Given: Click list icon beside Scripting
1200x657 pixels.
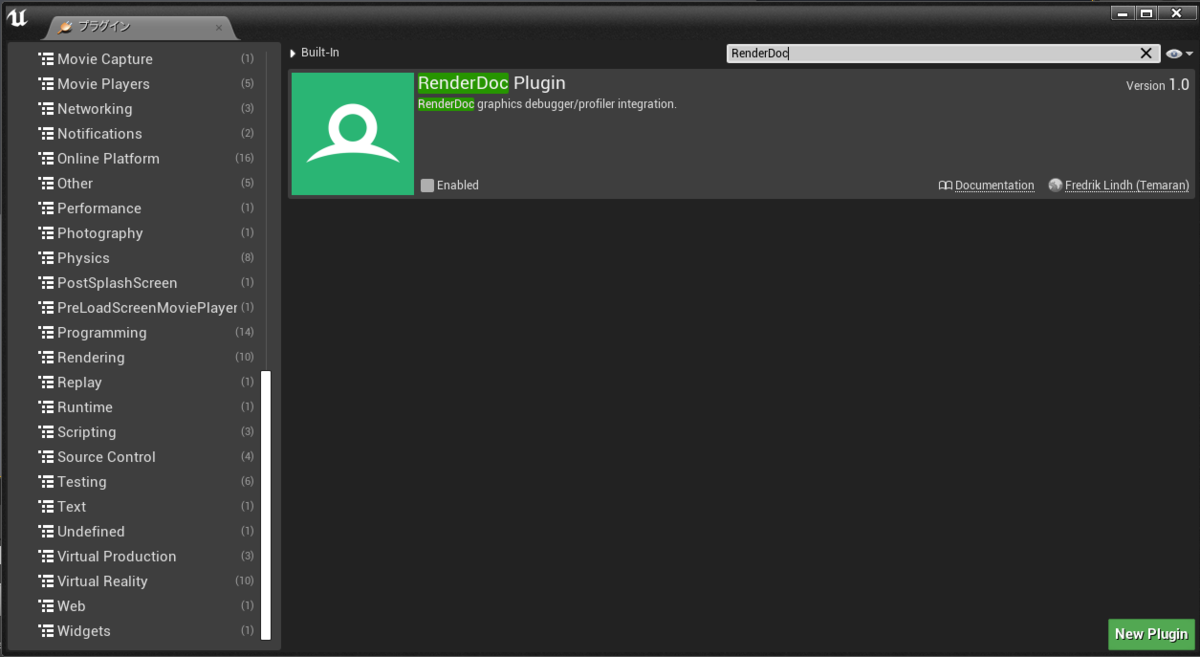Looking at the screenshot, I should pos(46,432).
